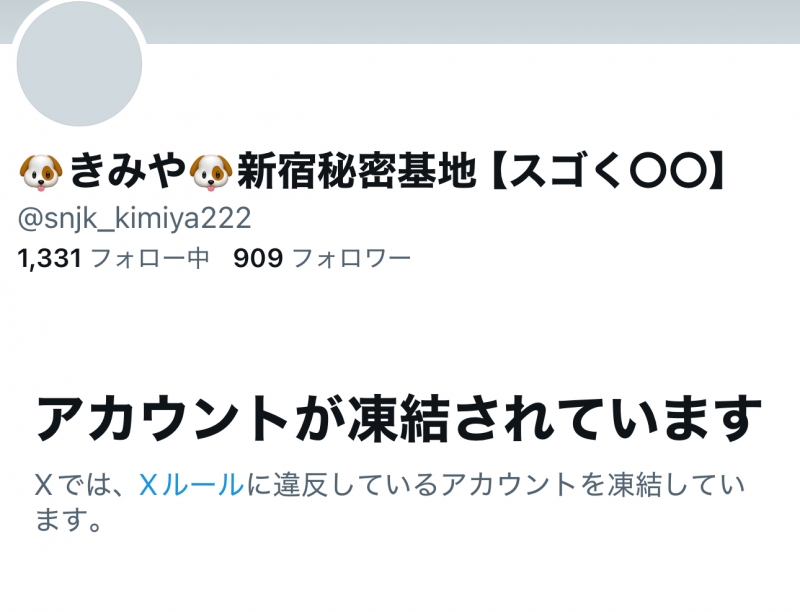Image resolution: width=800 pixels, height=612 pixels.
Task: Click the suspension description text starting Xでは
Action: click(390, 502)
